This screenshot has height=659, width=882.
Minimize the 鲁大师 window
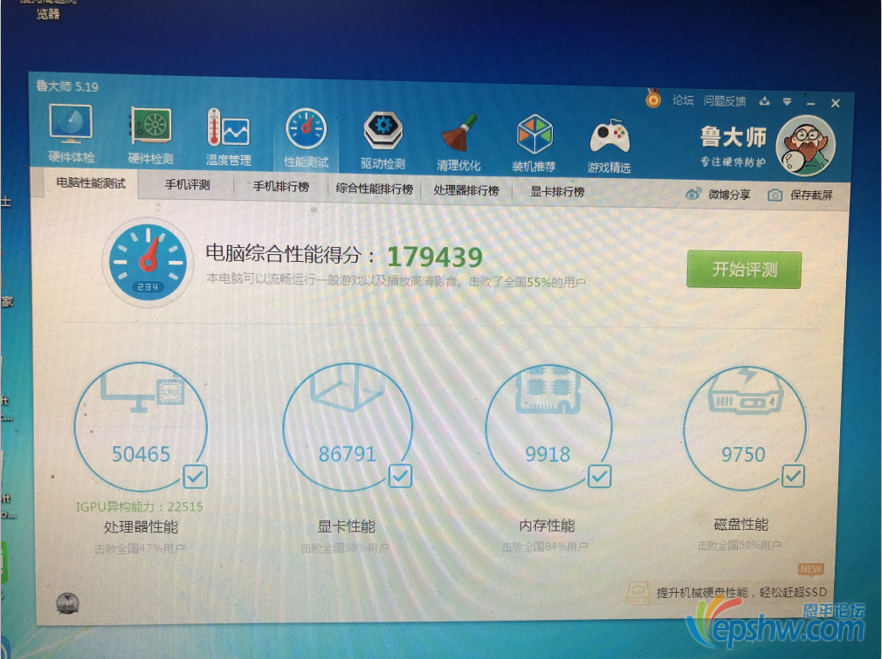click(x=811, y=103)
